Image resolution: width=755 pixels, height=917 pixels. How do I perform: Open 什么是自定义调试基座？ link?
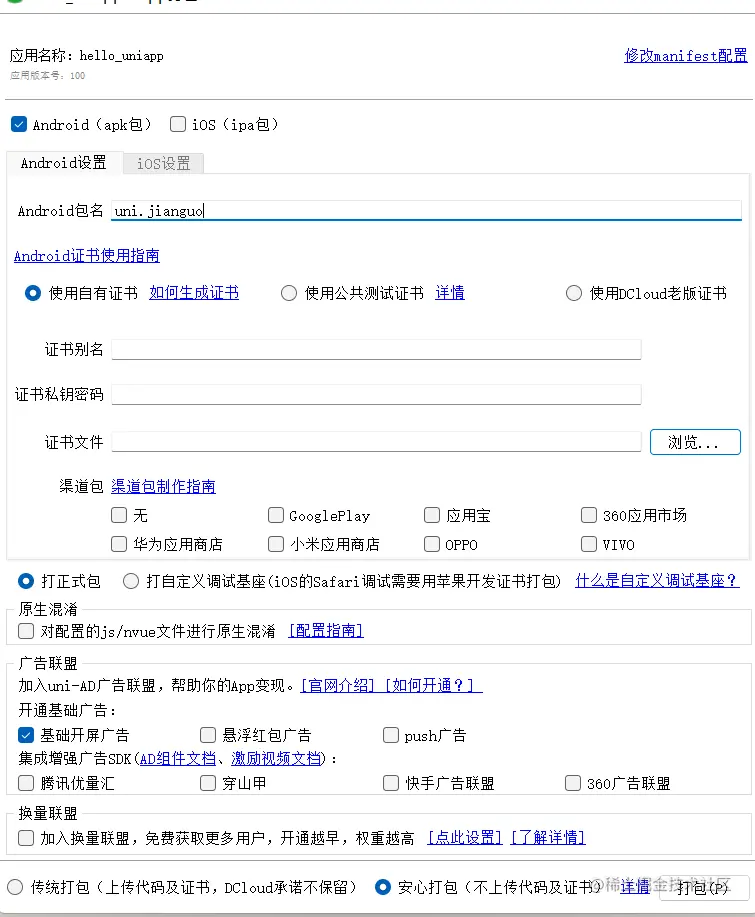pos(657,581)
